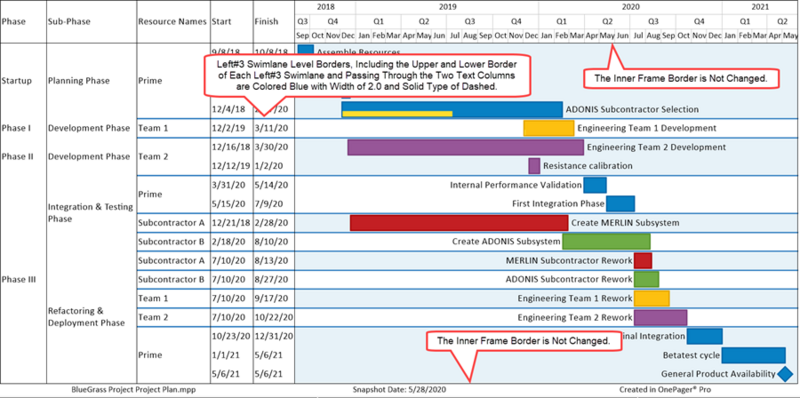Click the Resource Names column header
The width and height of the screenshot is (800, 398).
coord(172,22)
